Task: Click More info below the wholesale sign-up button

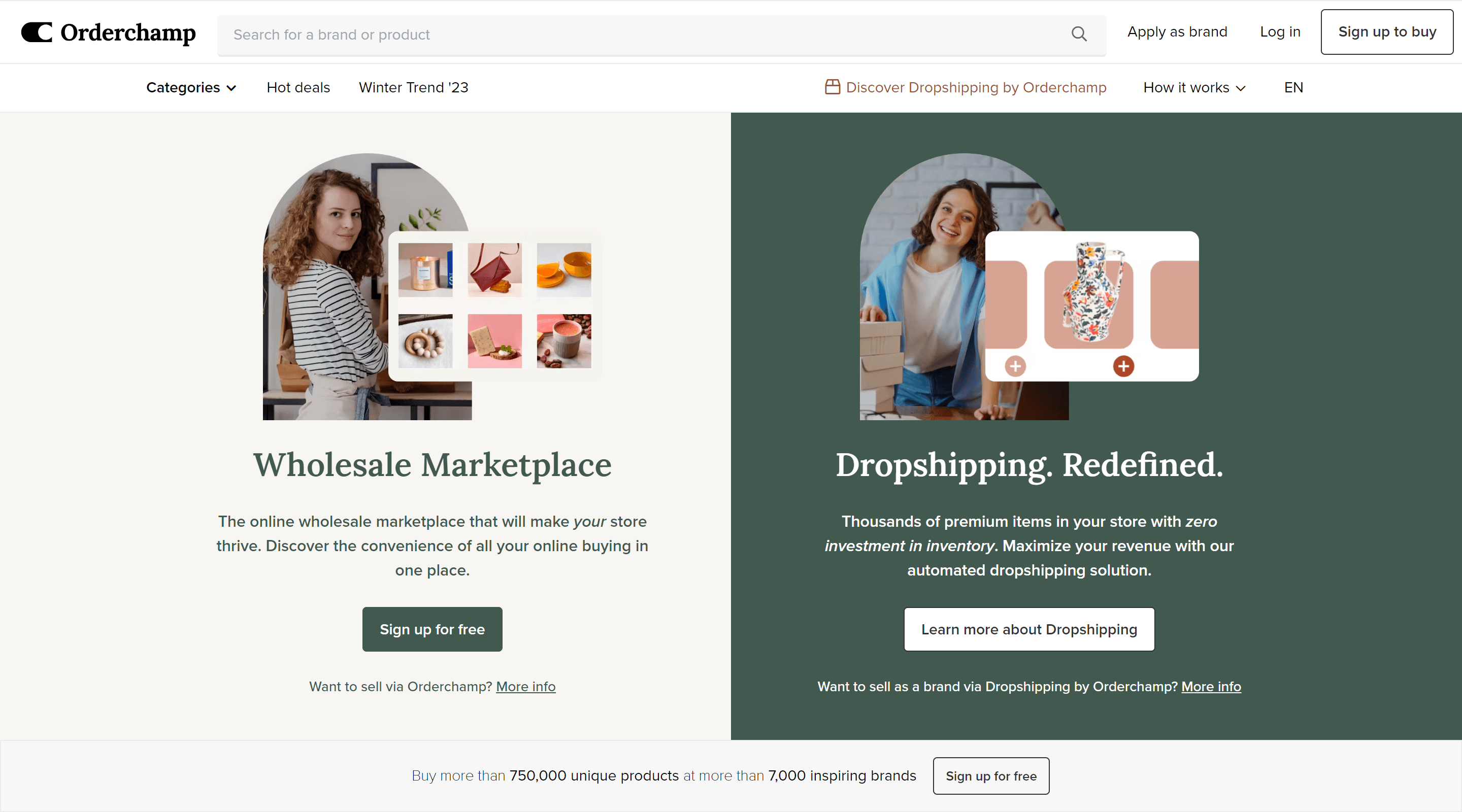Action: click(525, 687)
